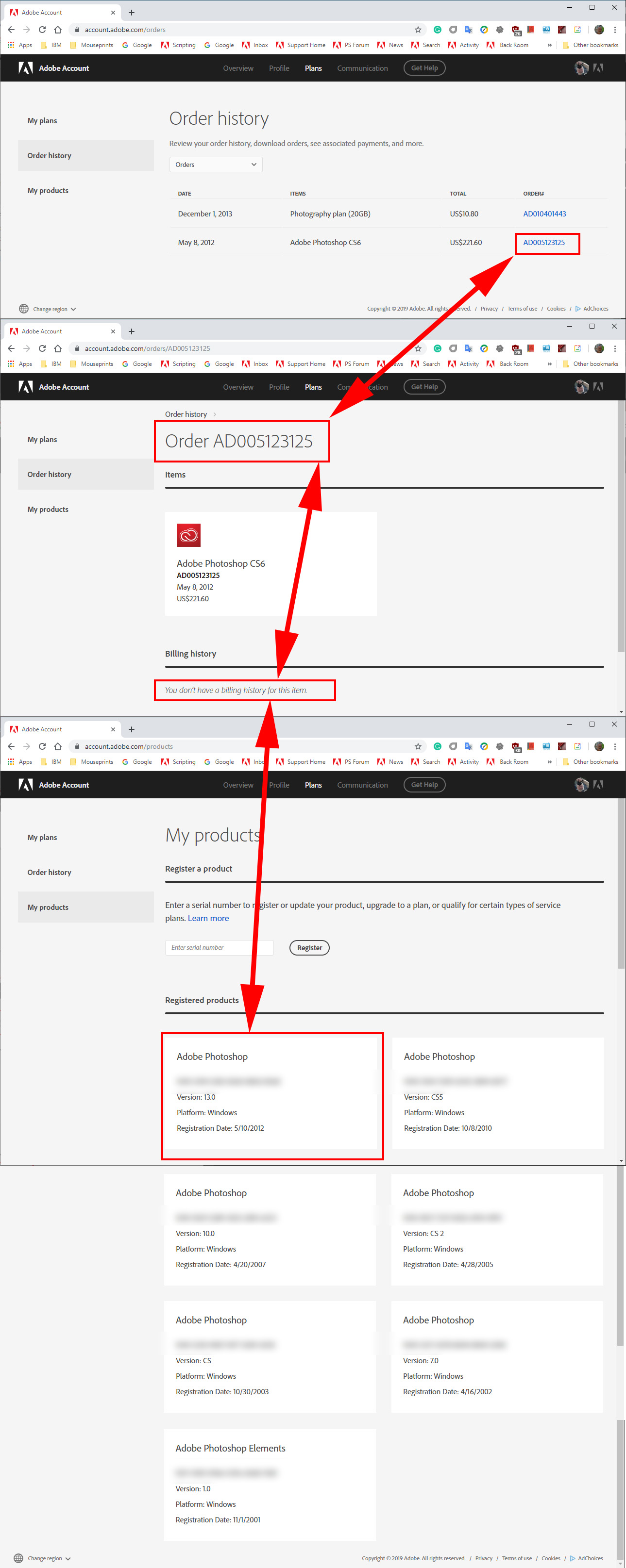
Task: Open Chrome menu in the Order history list window
Action: [614, 29]
